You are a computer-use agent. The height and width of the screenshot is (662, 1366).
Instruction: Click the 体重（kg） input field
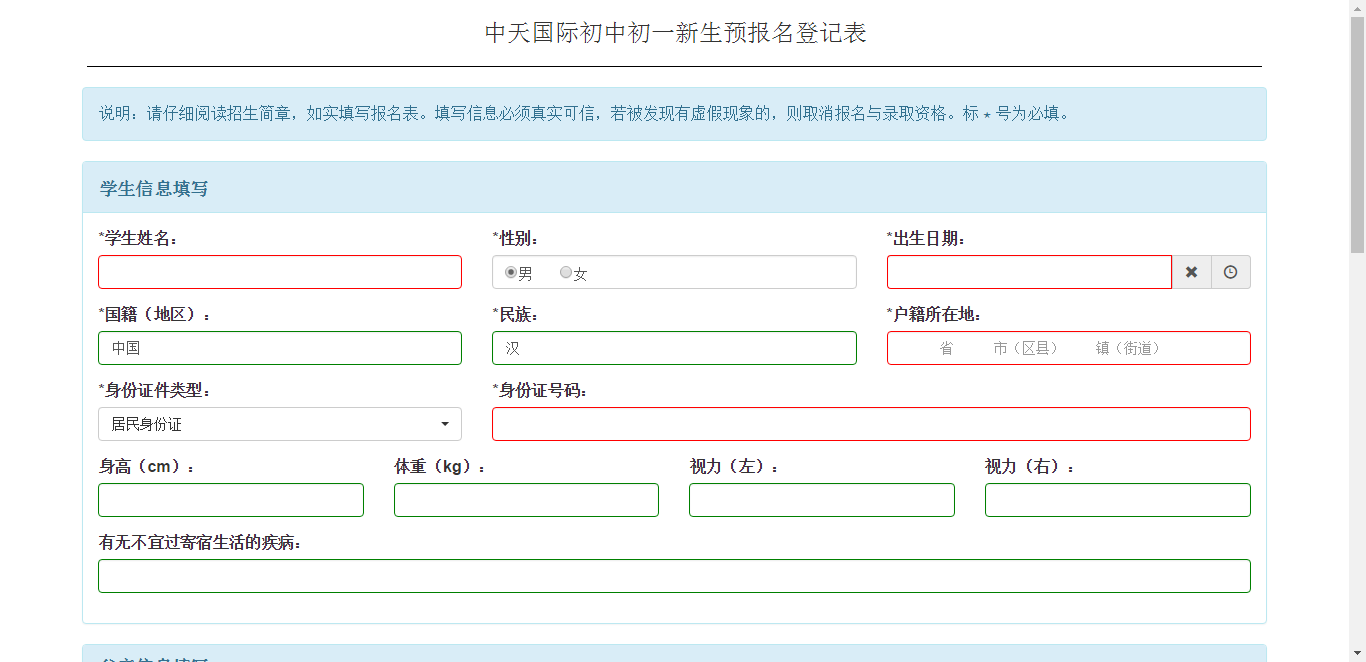click(x=526, y=500)
